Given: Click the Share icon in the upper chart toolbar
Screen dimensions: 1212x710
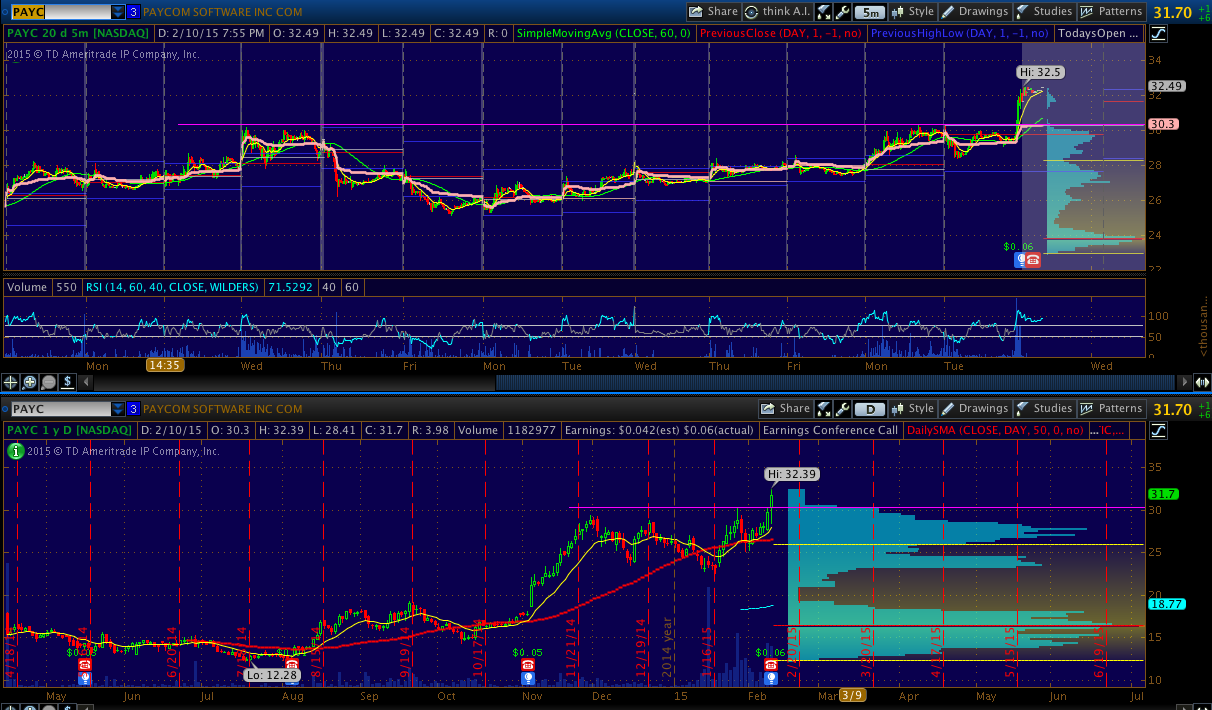Looking at the screenshot, I should [x=713, y=12].
